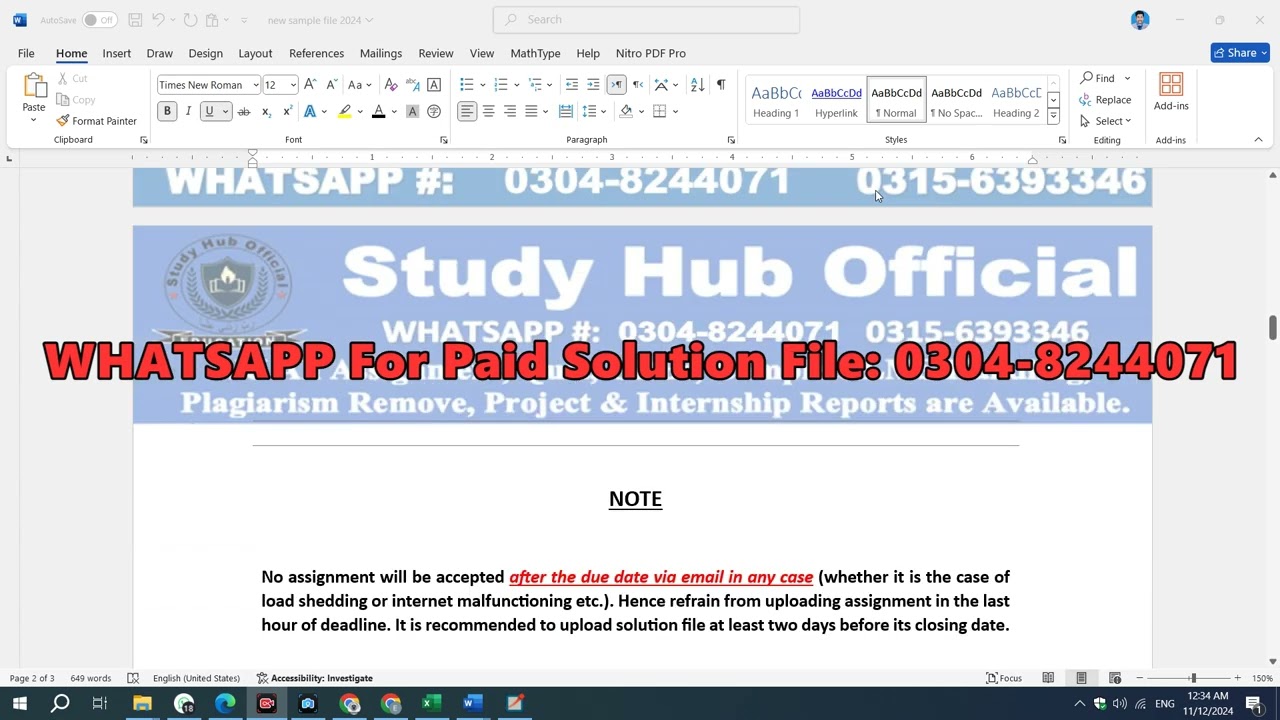Viewport: 1280px width, 720px height.
Task: Apply the Hyperlink style
Action: click(836, 100)
